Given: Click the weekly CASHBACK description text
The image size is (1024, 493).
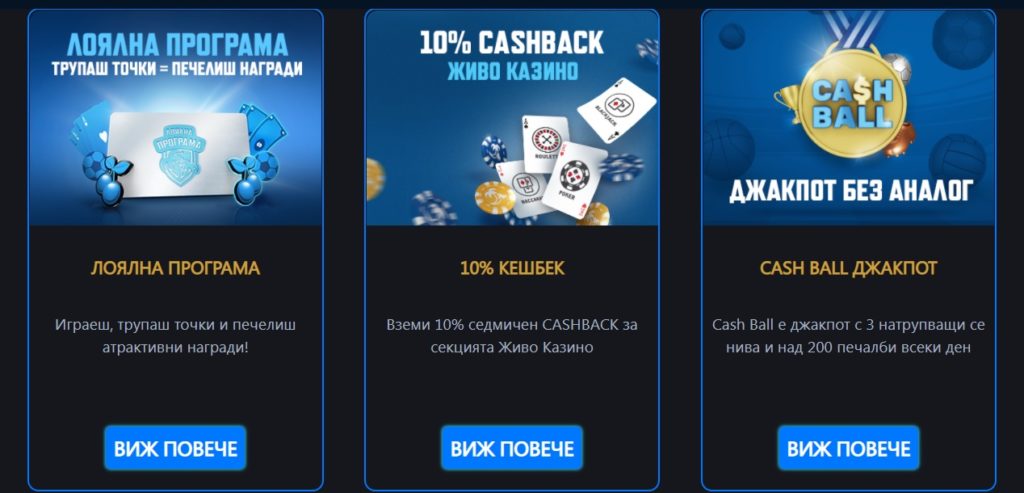Looking at the screenshot, I should [512, 336].
